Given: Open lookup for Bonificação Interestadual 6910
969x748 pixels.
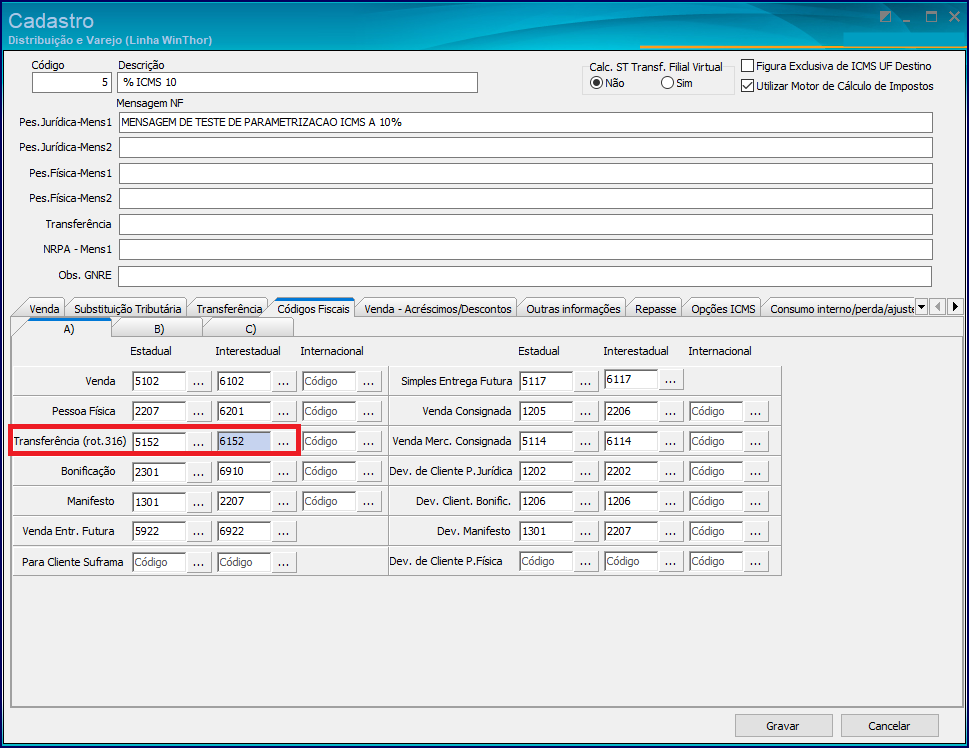Looking at the screenshot, I should 283,471.
